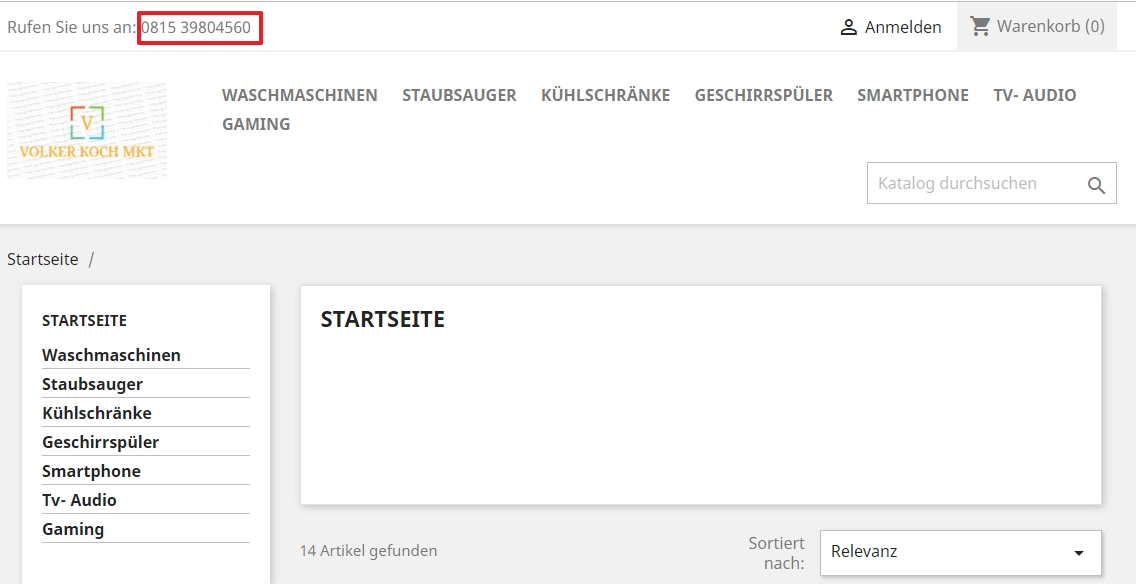Open the GAMING top menu
The height and width of the screenshot is (584, 1136).
click(x=256, y=125)
